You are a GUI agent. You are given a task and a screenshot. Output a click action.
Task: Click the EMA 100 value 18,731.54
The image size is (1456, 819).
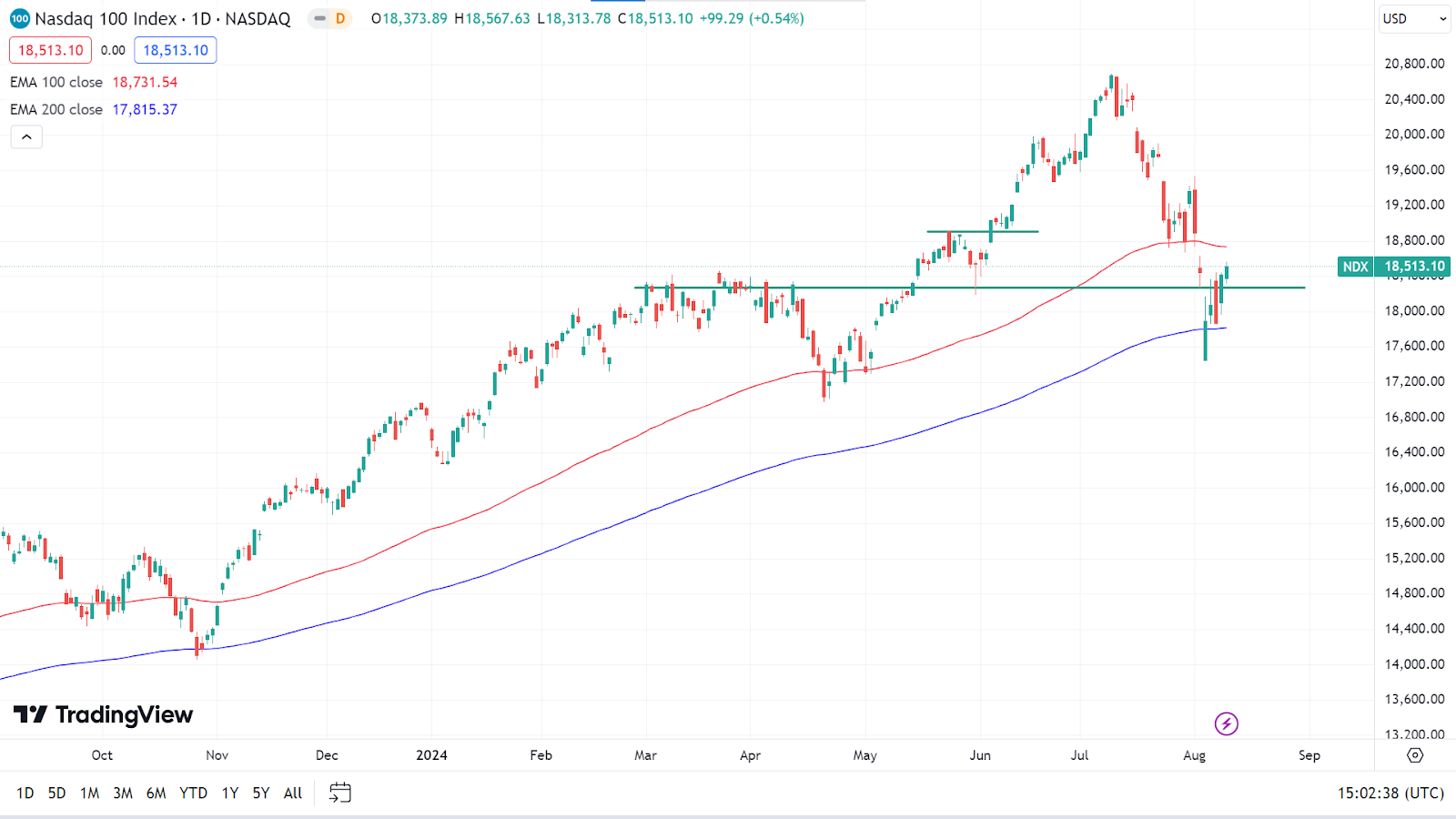145,82
